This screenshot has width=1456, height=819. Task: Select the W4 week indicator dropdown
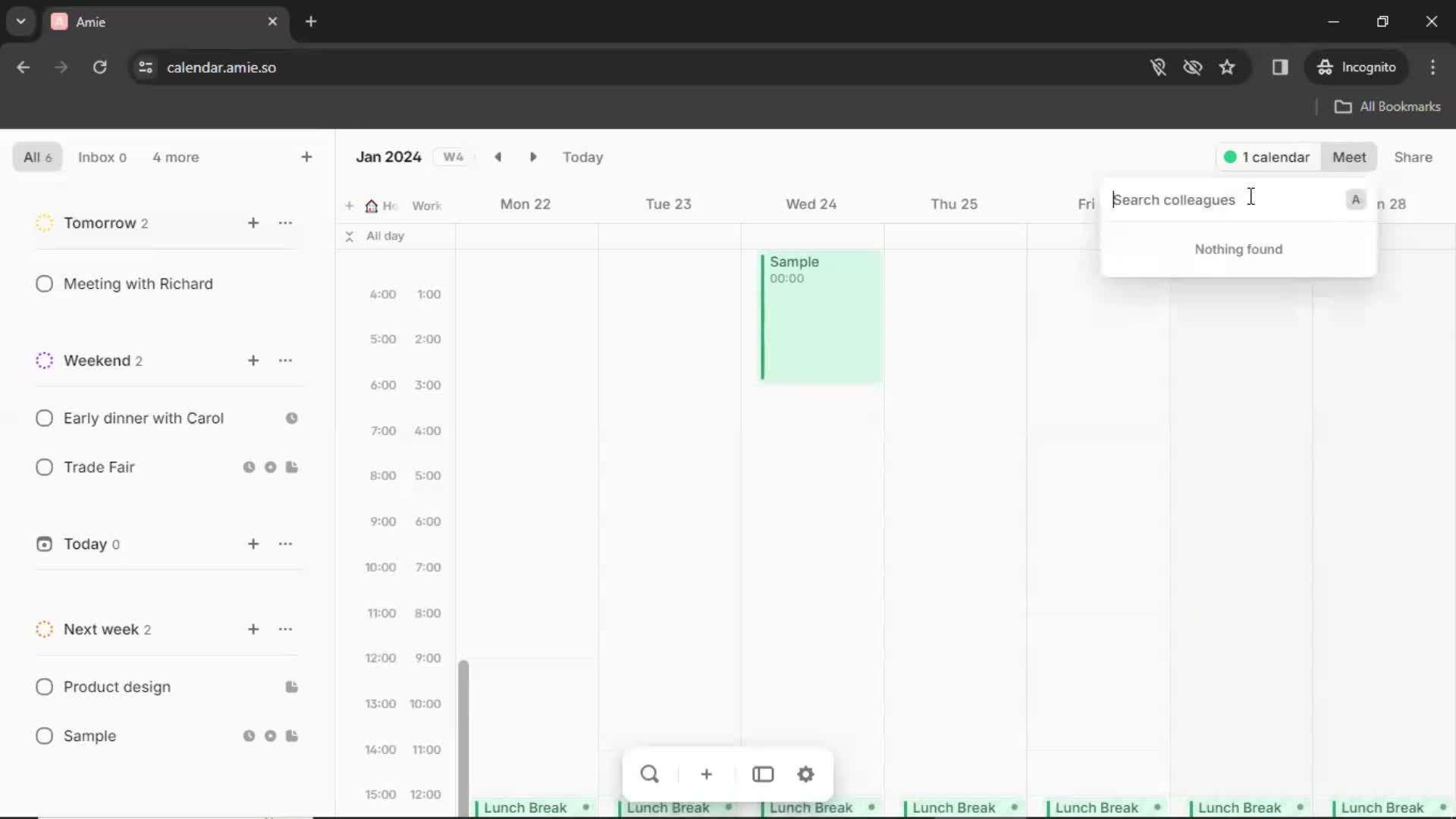click(x=454, y=157)
